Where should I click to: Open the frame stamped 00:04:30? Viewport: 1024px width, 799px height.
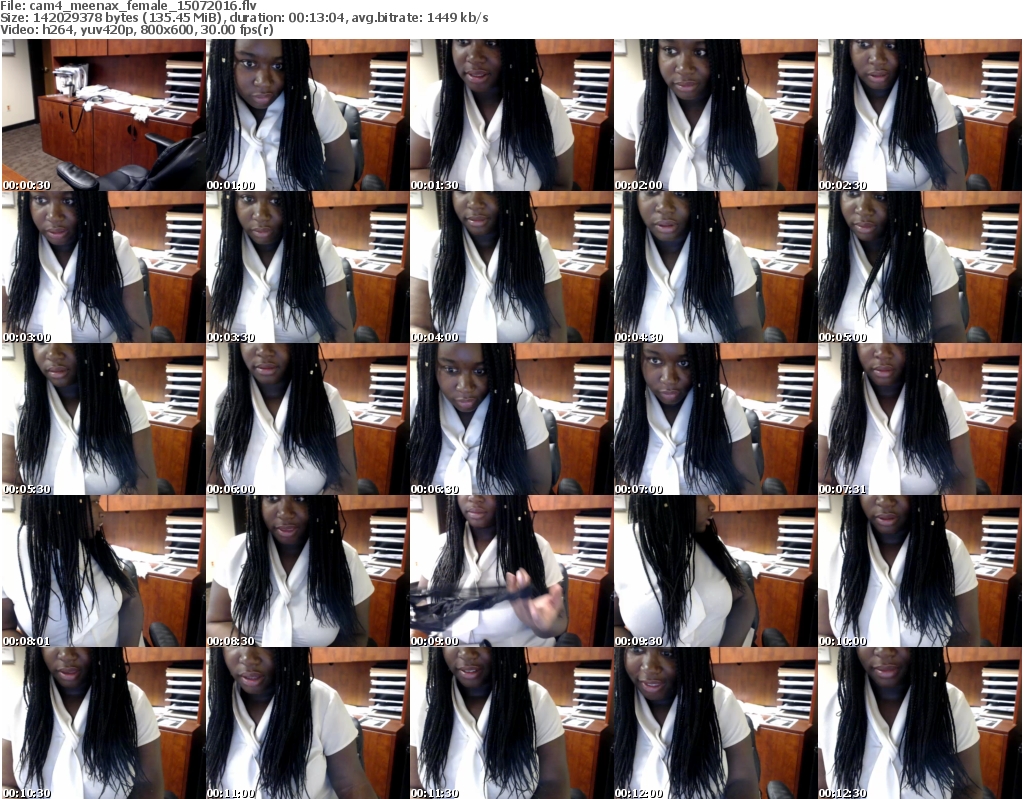point(715,267)
